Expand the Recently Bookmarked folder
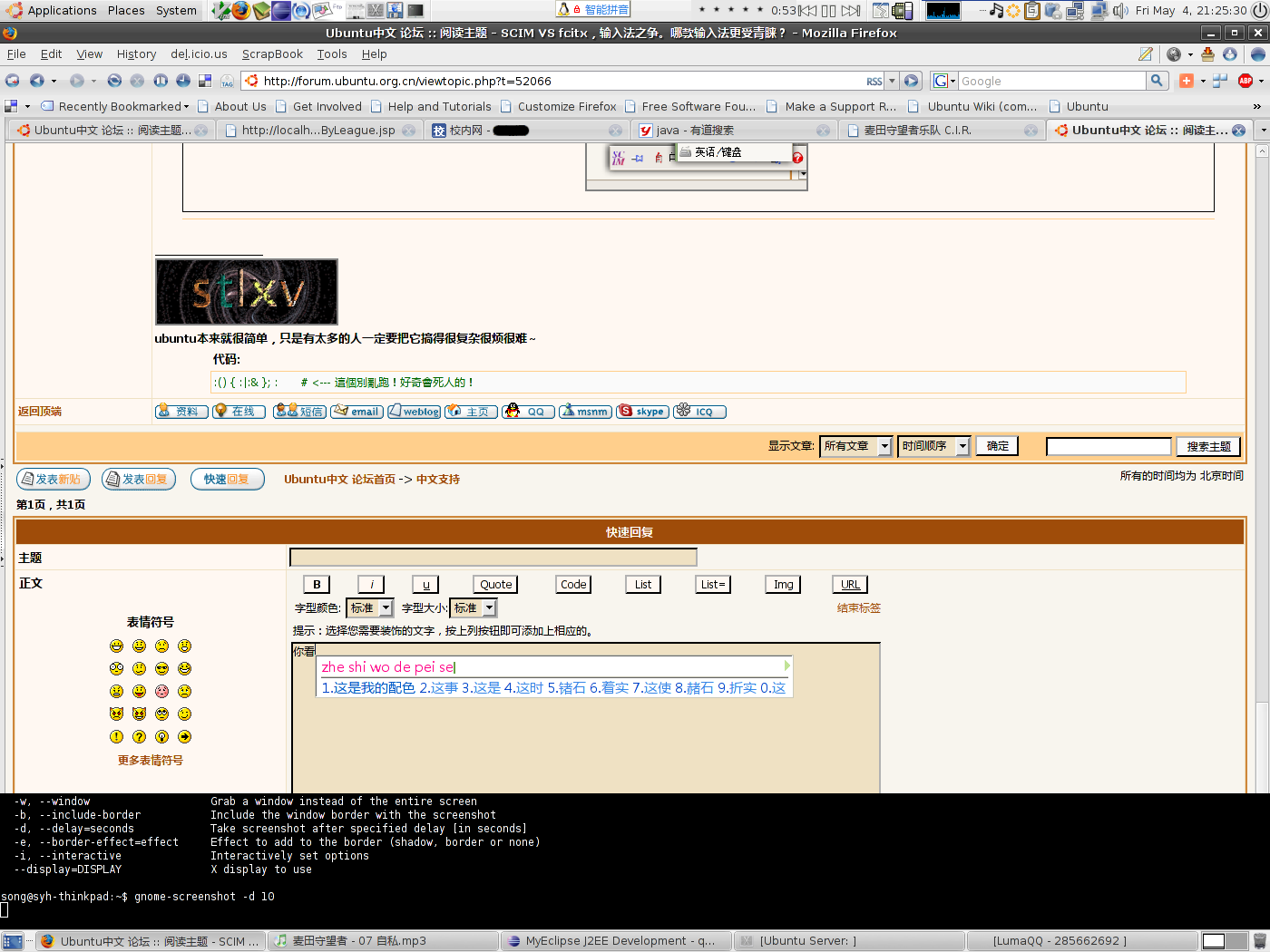The height and width of the screenshot is (952, 1270). pyautogui.click(x=115, y=106)
